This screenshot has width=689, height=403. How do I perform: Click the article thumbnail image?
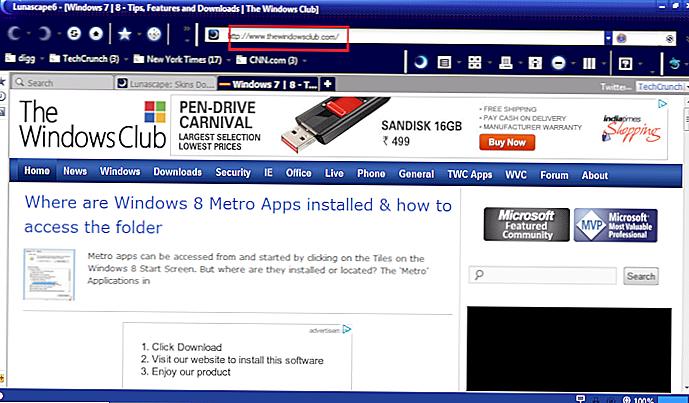tap(49, 275)
